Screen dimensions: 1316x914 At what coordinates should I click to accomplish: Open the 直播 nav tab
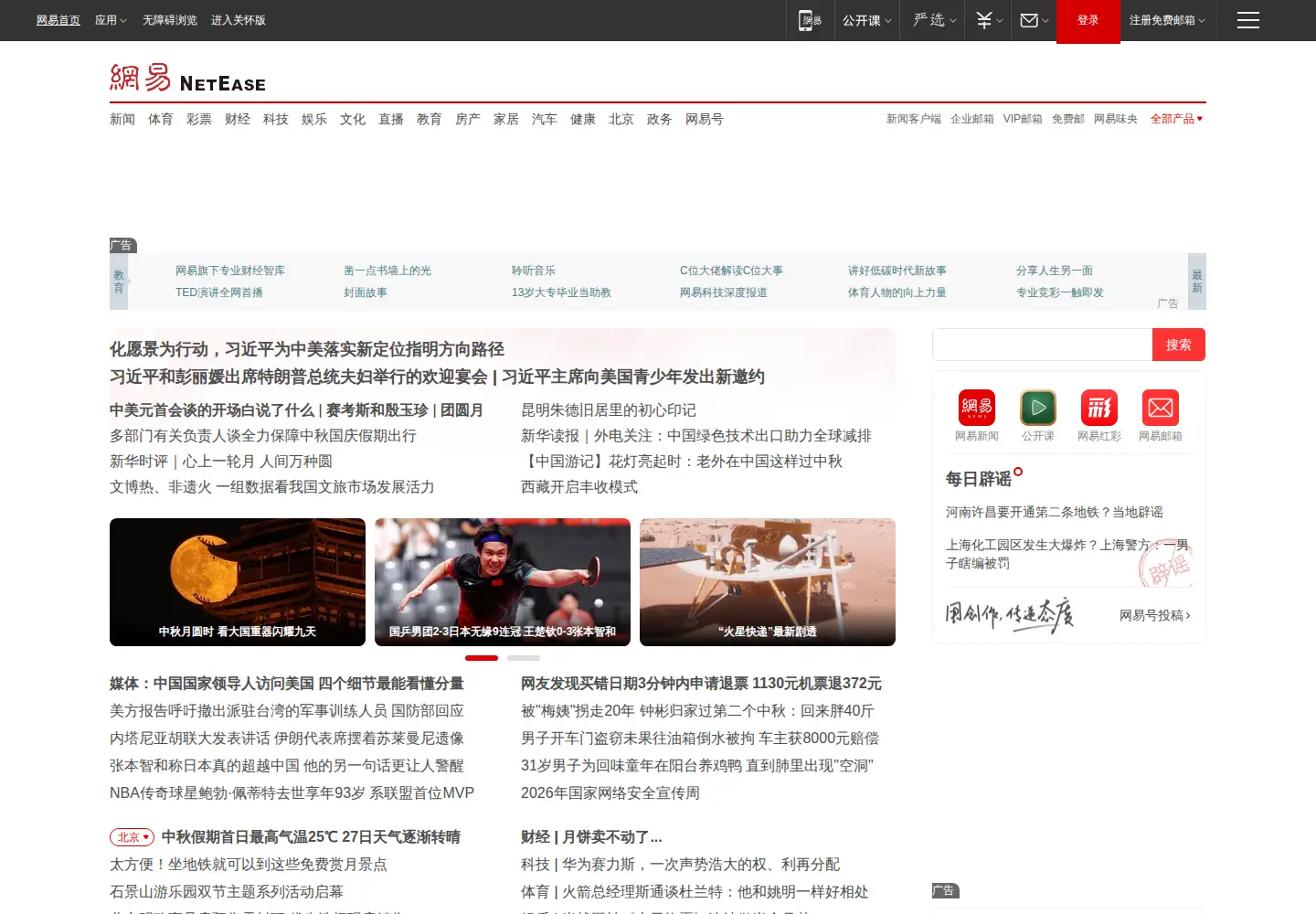[391, 119]
